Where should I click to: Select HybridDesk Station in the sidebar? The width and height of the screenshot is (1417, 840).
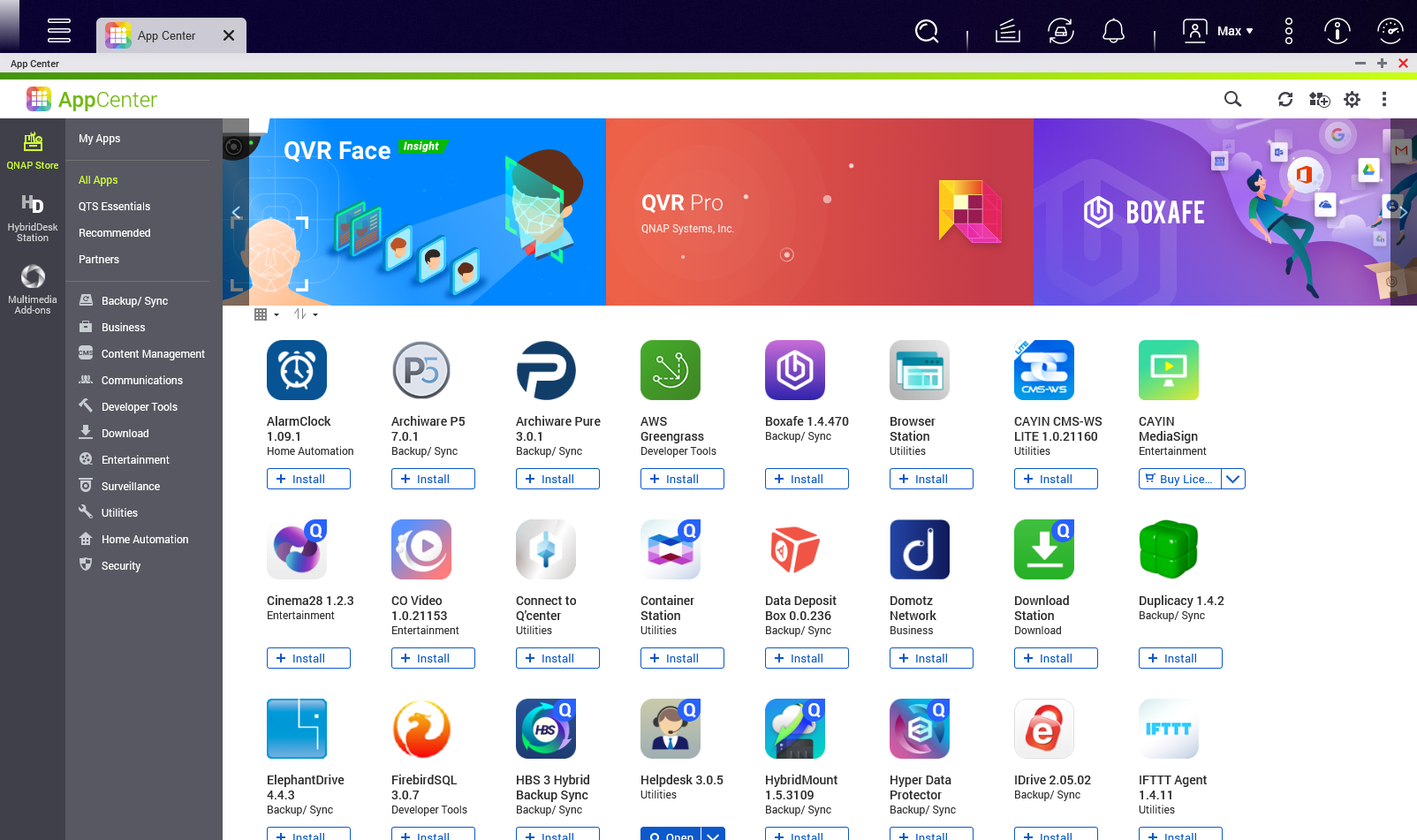[33, 216]
